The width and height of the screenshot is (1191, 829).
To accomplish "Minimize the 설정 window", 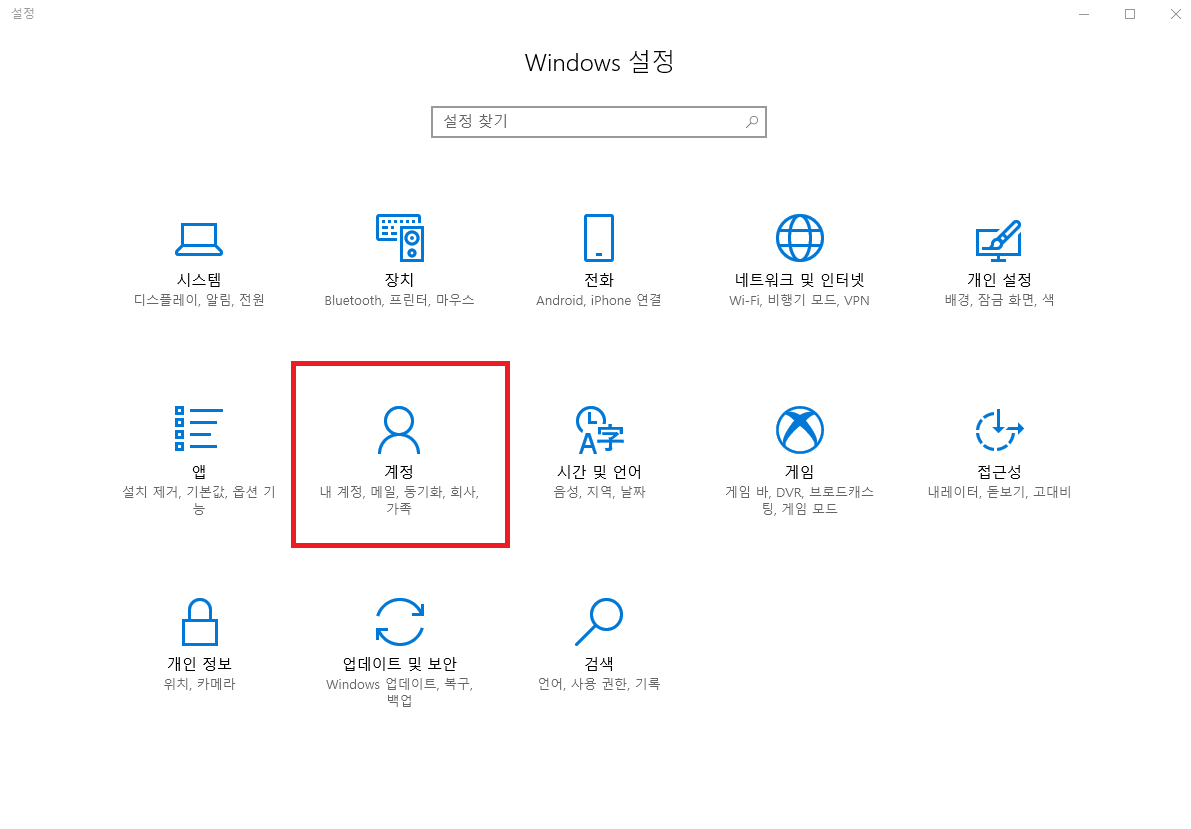I will tap(1084, 14).
